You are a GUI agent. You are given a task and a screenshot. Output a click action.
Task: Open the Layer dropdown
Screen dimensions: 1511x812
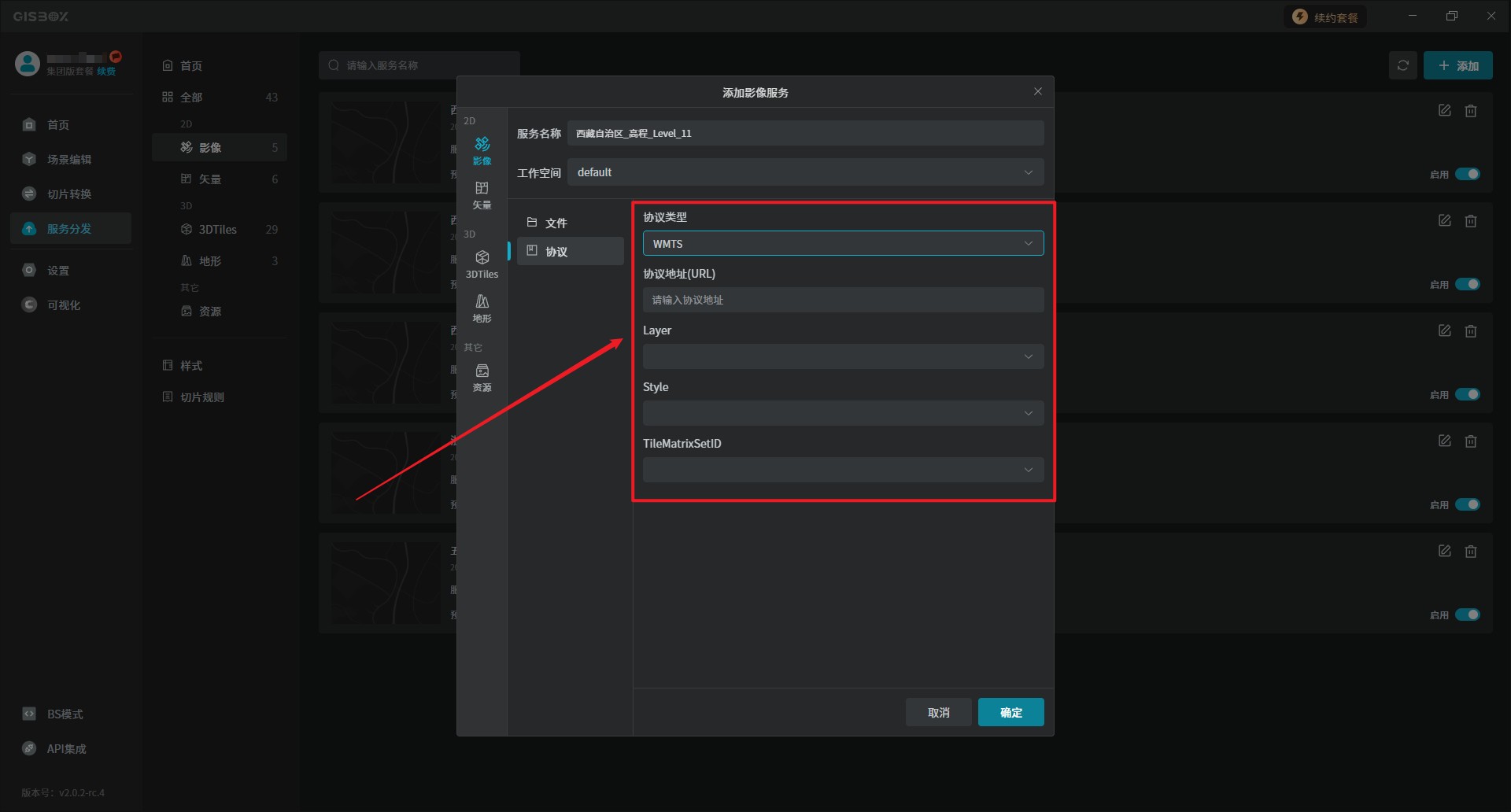click(843, 356)
